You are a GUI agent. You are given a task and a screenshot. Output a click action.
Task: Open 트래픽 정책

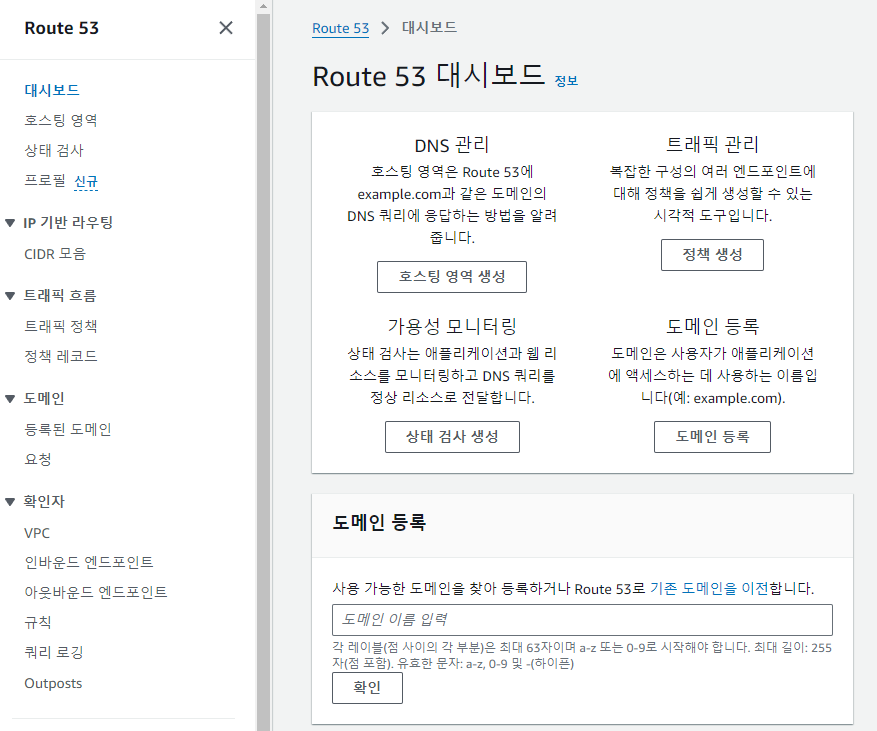(61, 326)
